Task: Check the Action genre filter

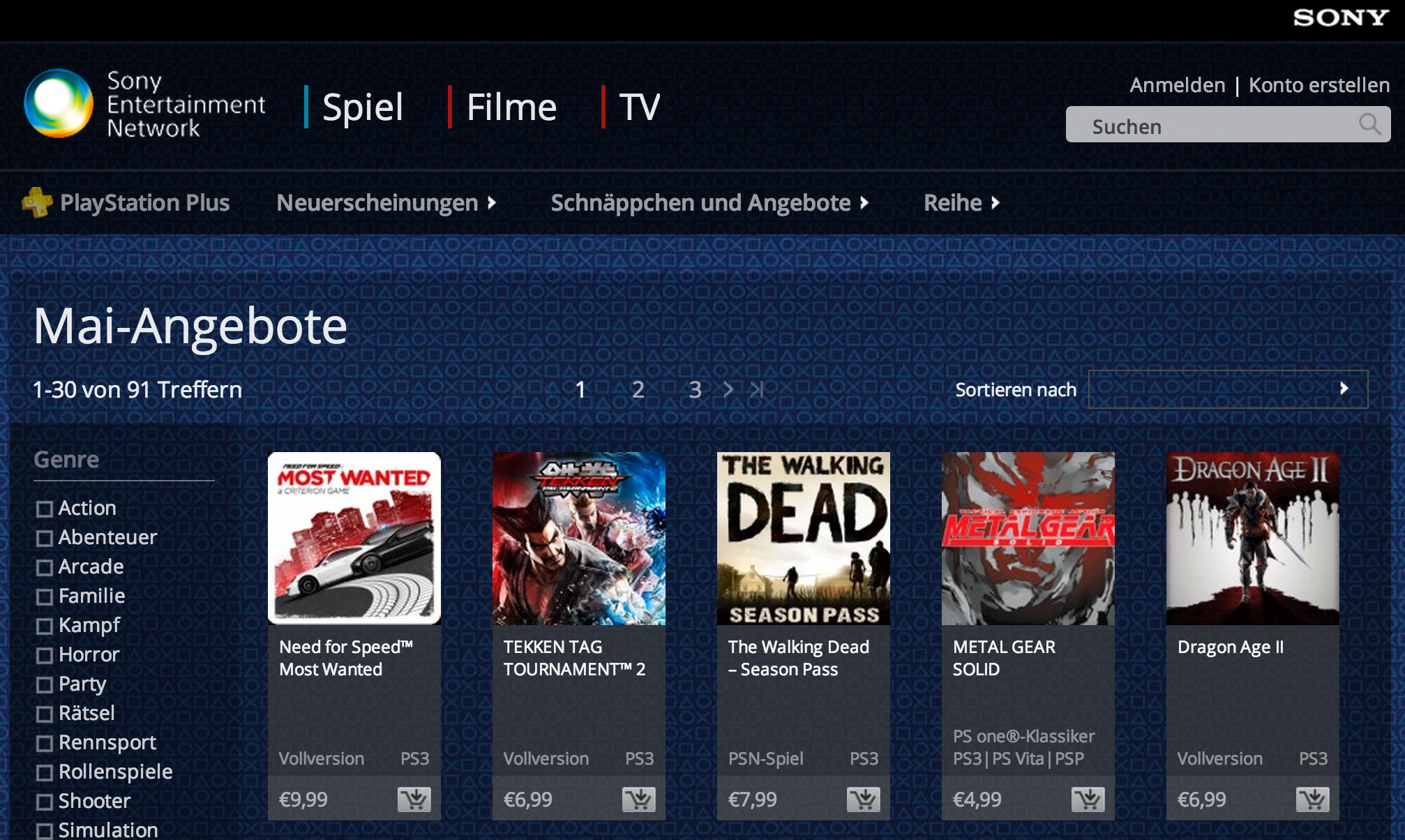Action: [x=45, y=509]
